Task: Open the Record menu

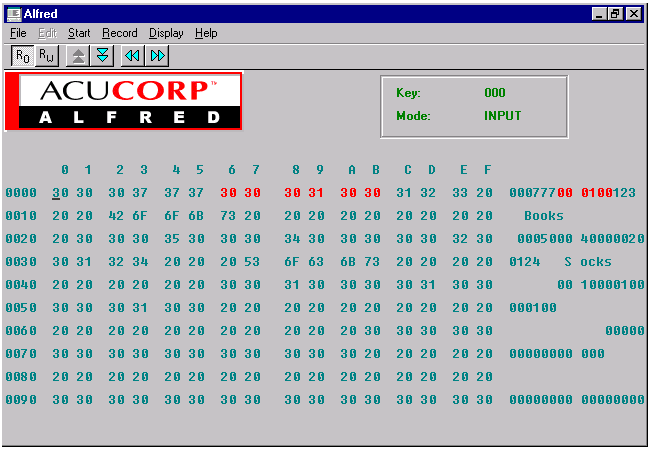Action: pos(120,33)
